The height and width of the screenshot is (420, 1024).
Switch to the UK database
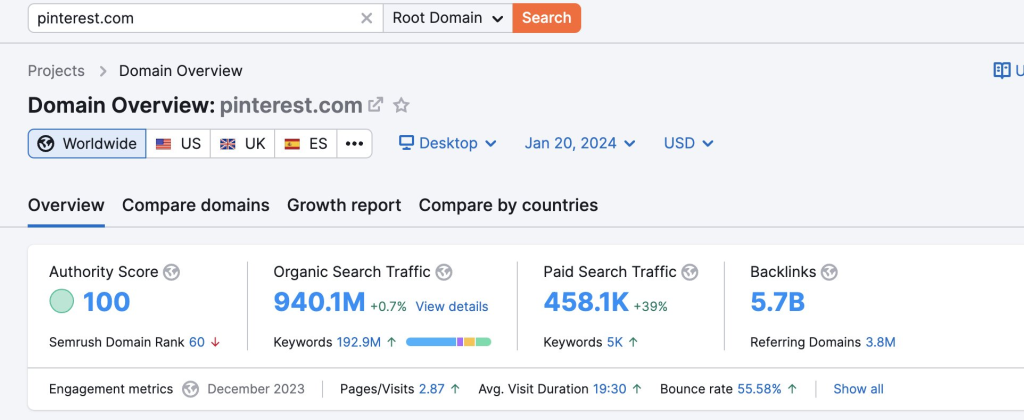[x=242, y=143]
